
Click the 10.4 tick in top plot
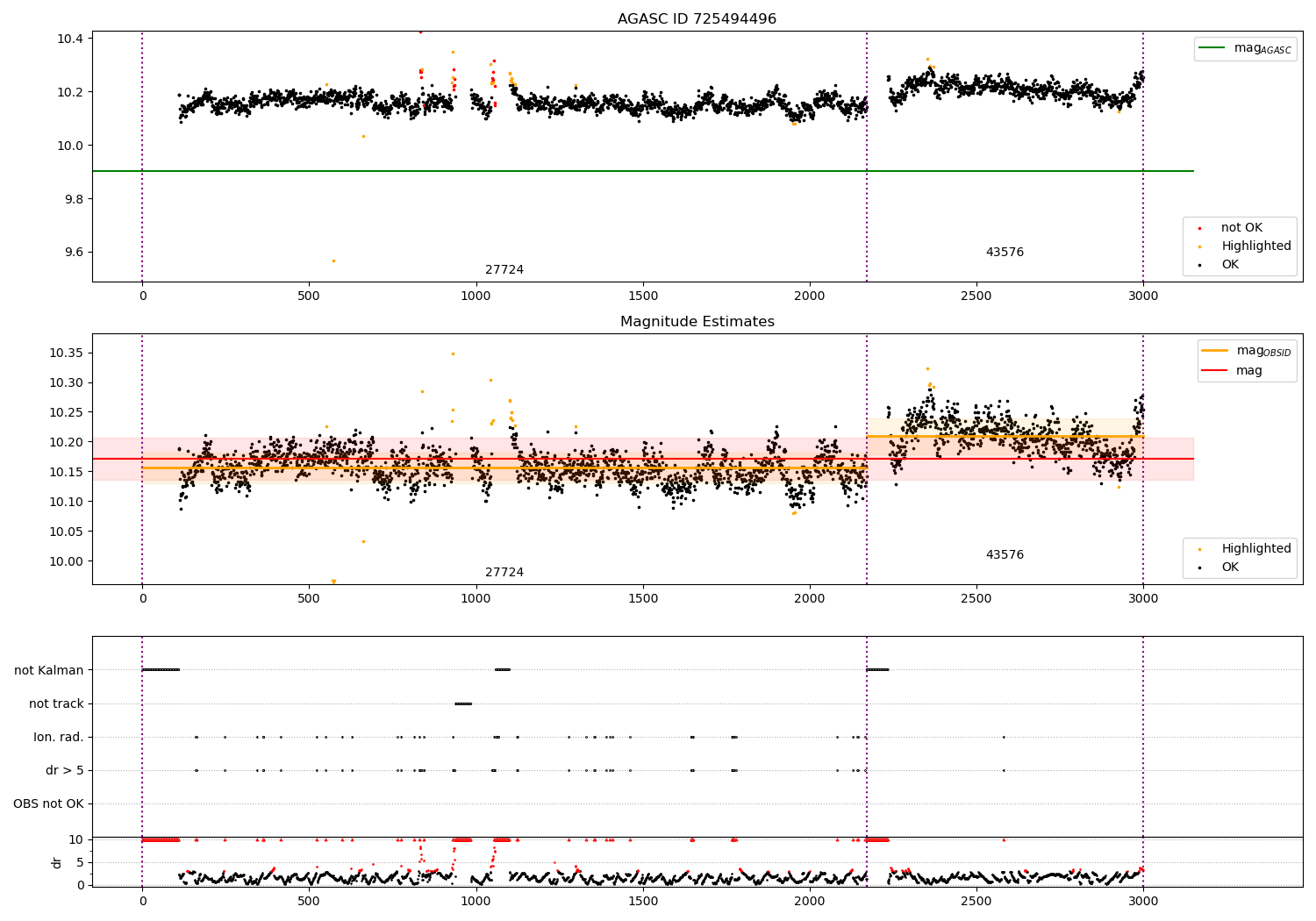[70, 39]
